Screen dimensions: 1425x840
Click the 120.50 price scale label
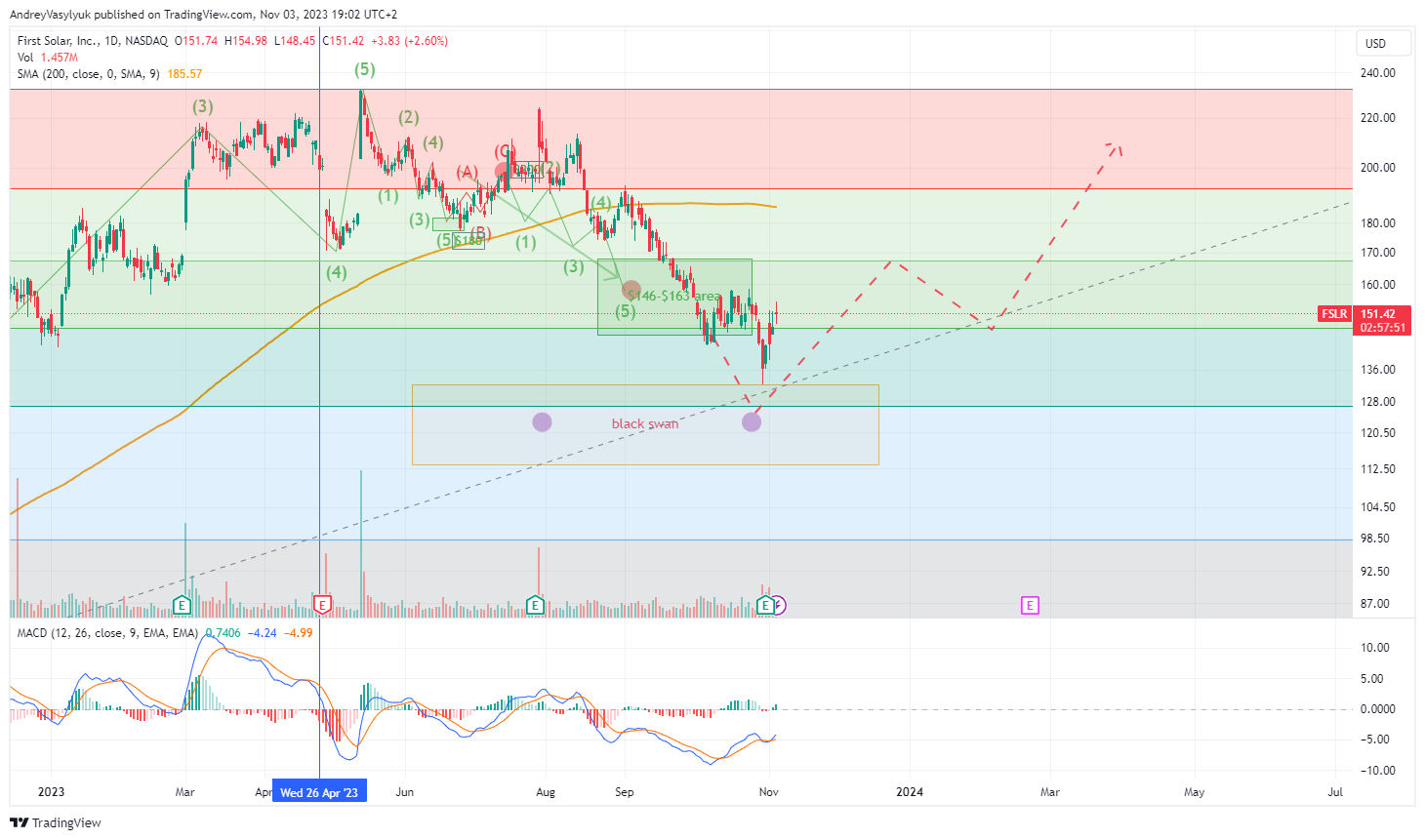(x=1378, y=433)
